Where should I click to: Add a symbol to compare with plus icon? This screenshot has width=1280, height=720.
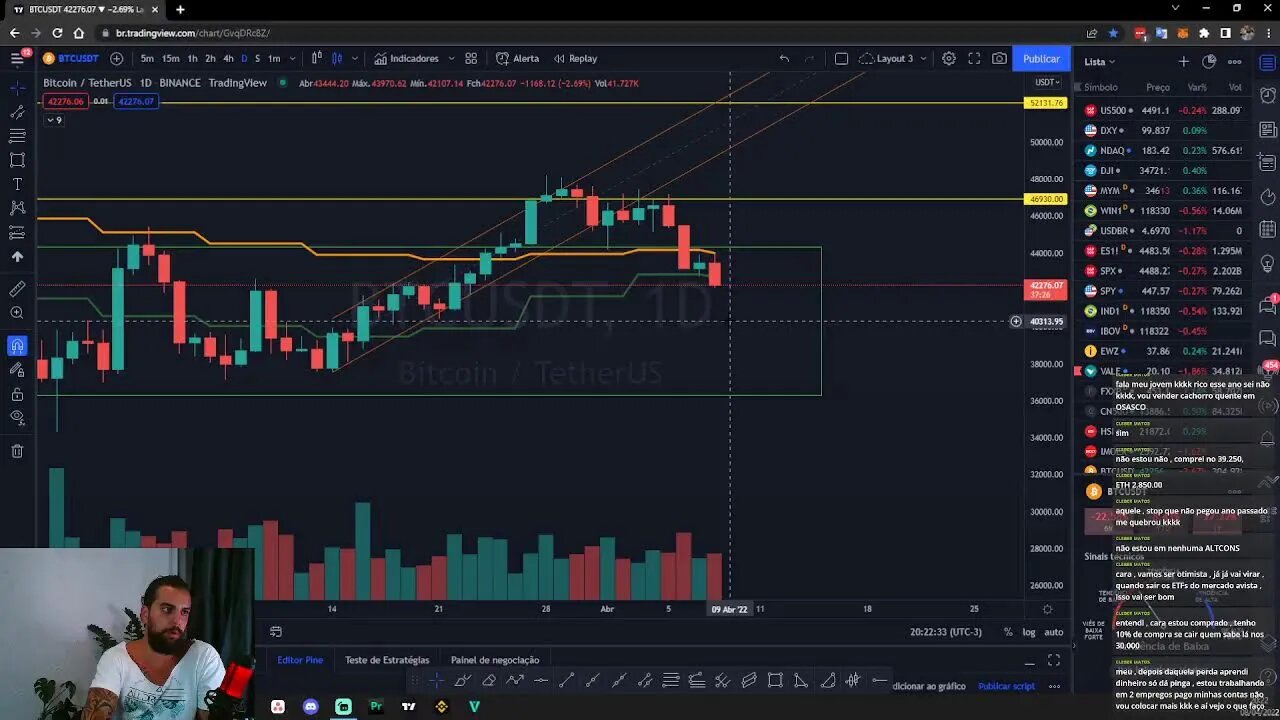[117, 58]
